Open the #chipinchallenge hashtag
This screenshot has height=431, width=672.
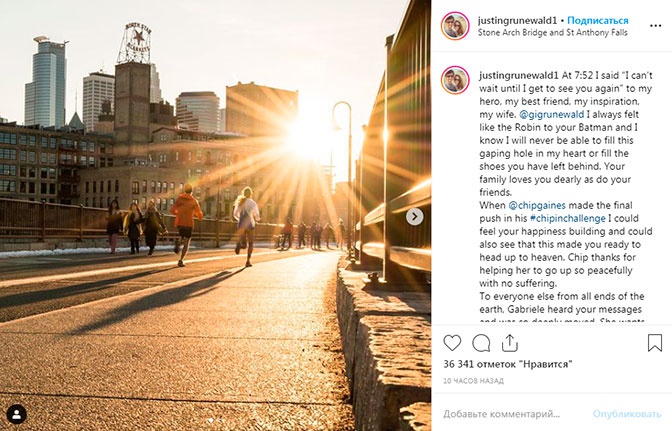pyautogui.click(x=567, y=218)
